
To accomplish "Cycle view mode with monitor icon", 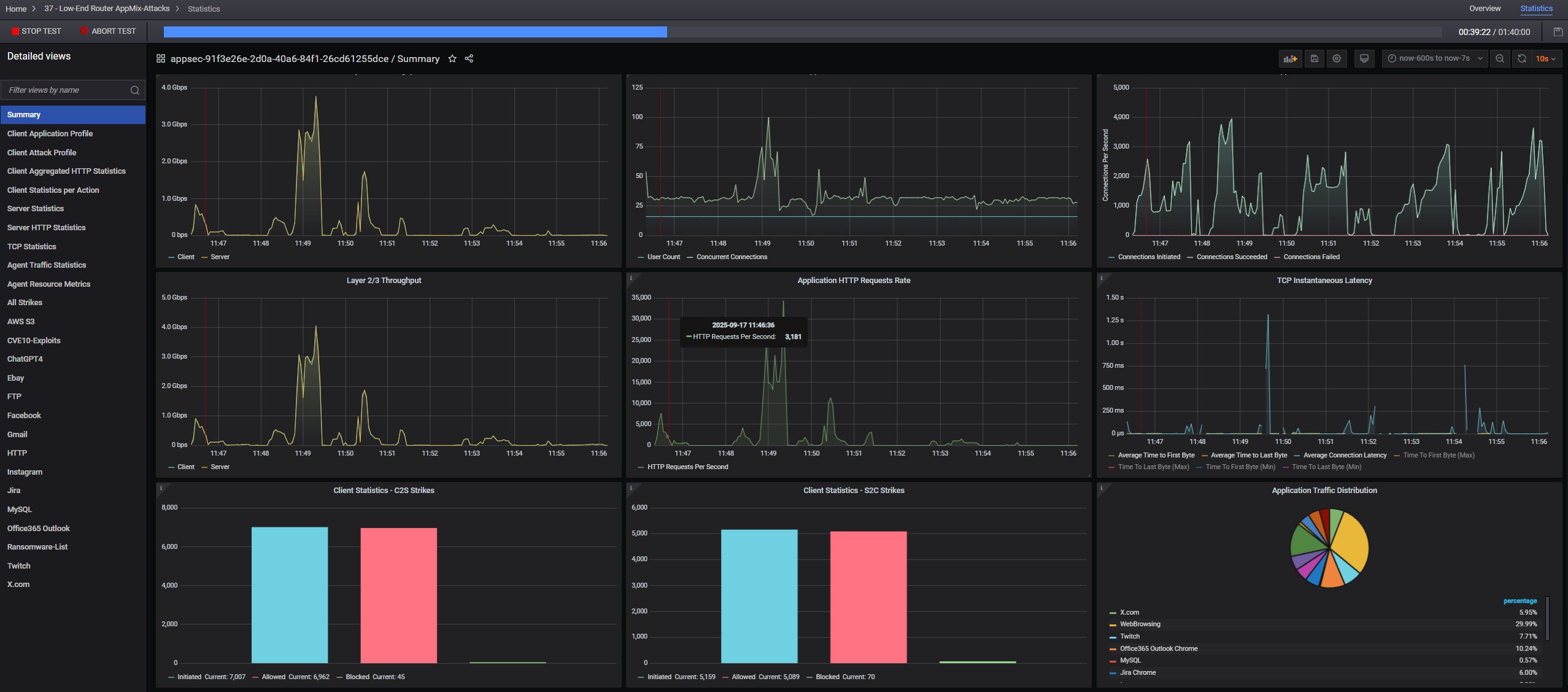I will pyautogui.click(x=1364, y=59).
